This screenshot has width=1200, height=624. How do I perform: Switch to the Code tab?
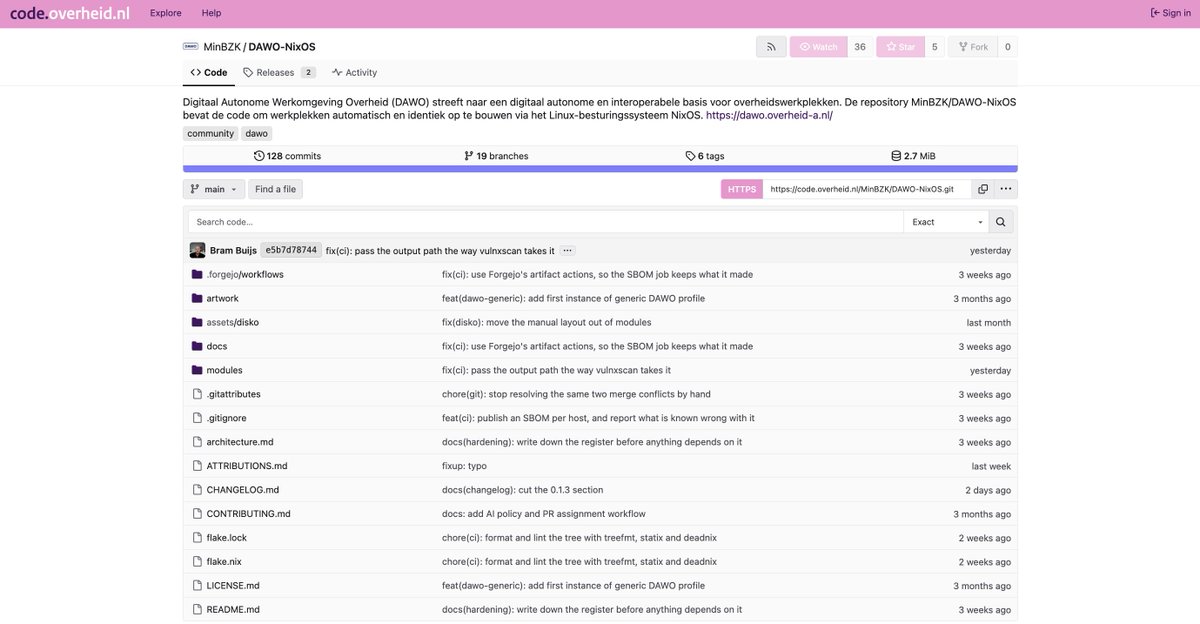point(209,73)
